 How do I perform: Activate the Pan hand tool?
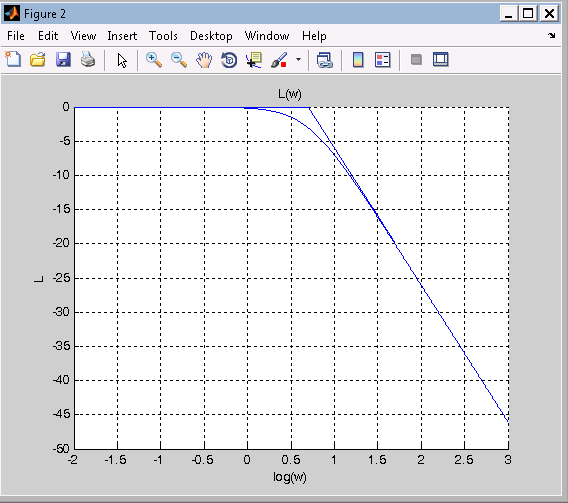pos(204,60)
